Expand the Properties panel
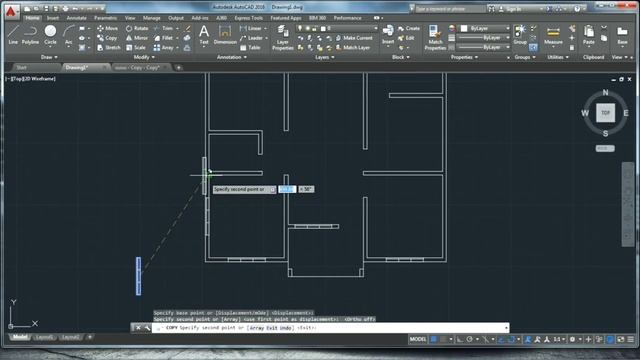The height and width of the screenshot is (360, 640). 464,57
